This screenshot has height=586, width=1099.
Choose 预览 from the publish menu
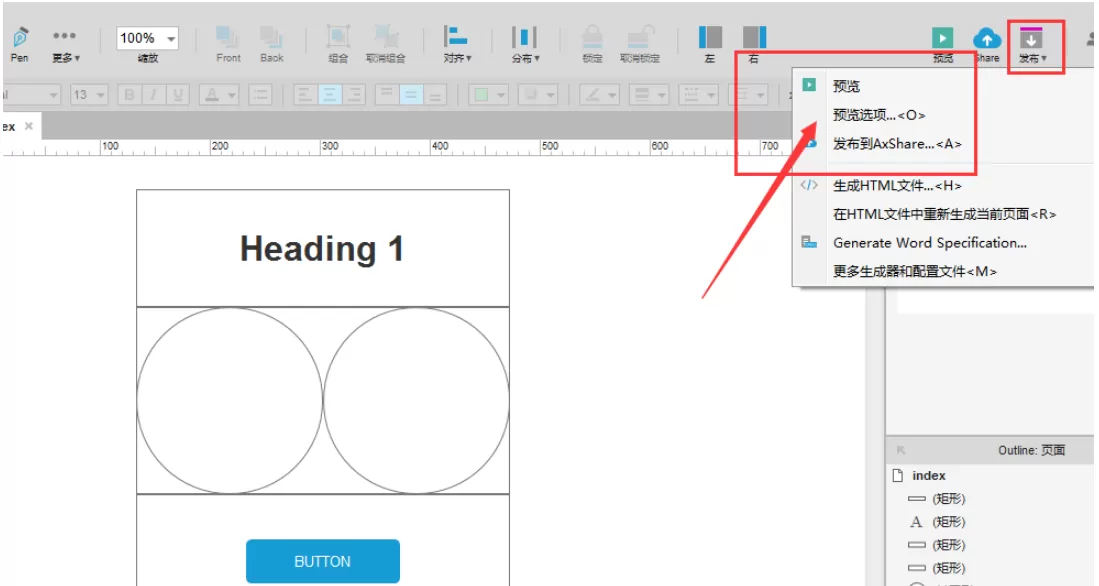846,86
